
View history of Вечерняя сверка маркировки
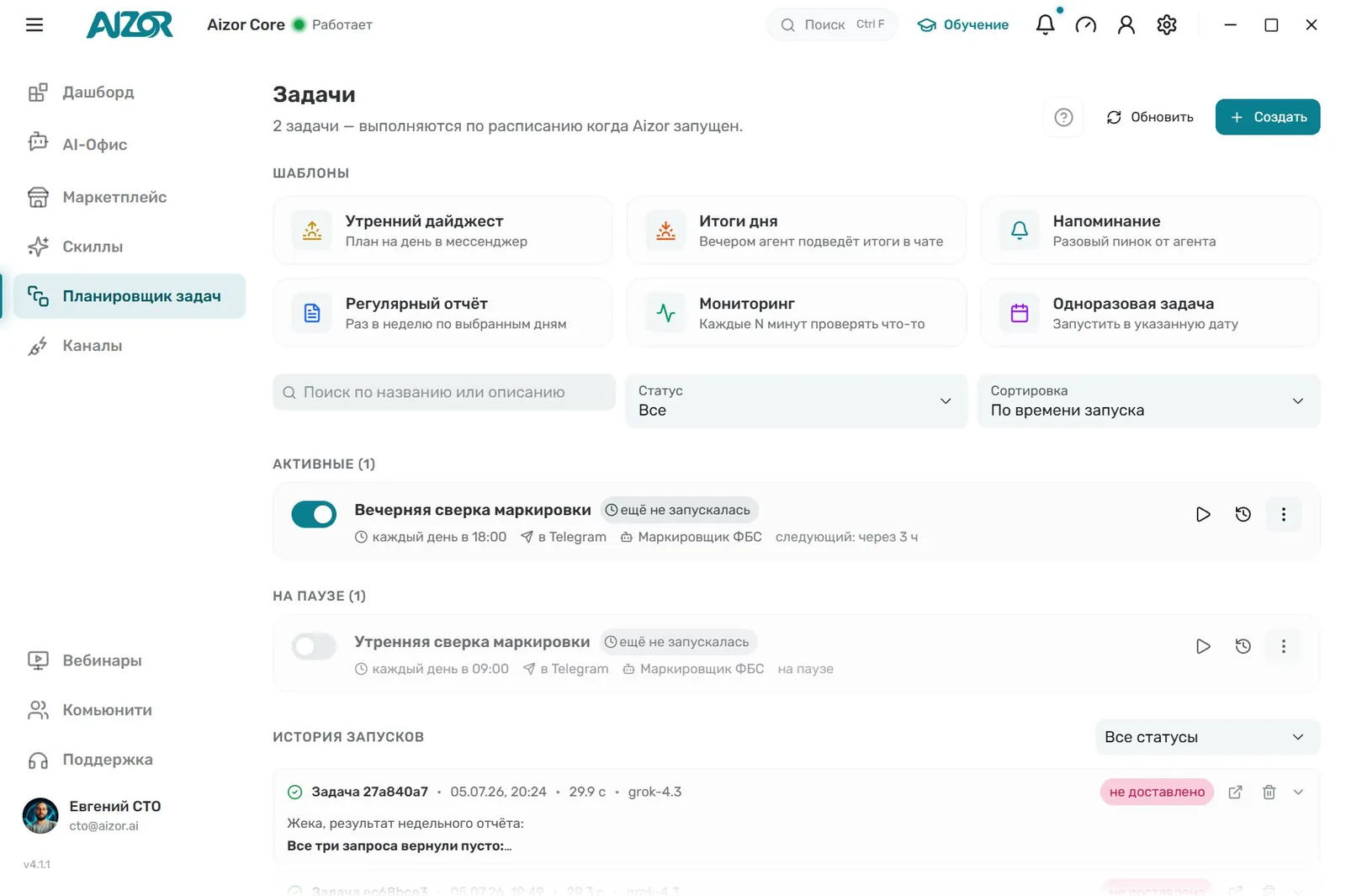point(1243,514)
